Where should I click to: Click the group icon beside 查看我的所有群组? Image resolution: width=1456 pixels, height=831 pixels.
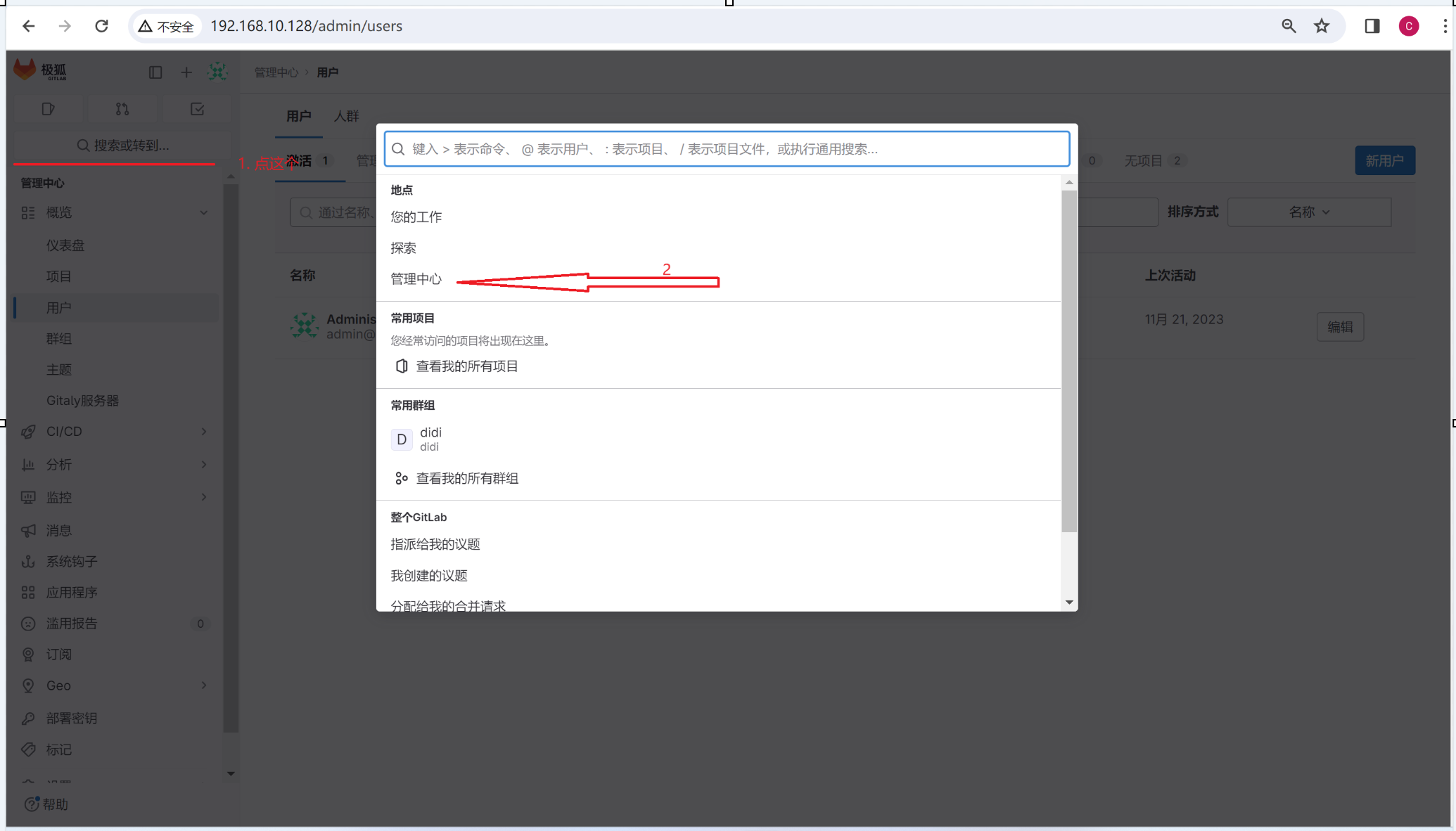point(402,479)
